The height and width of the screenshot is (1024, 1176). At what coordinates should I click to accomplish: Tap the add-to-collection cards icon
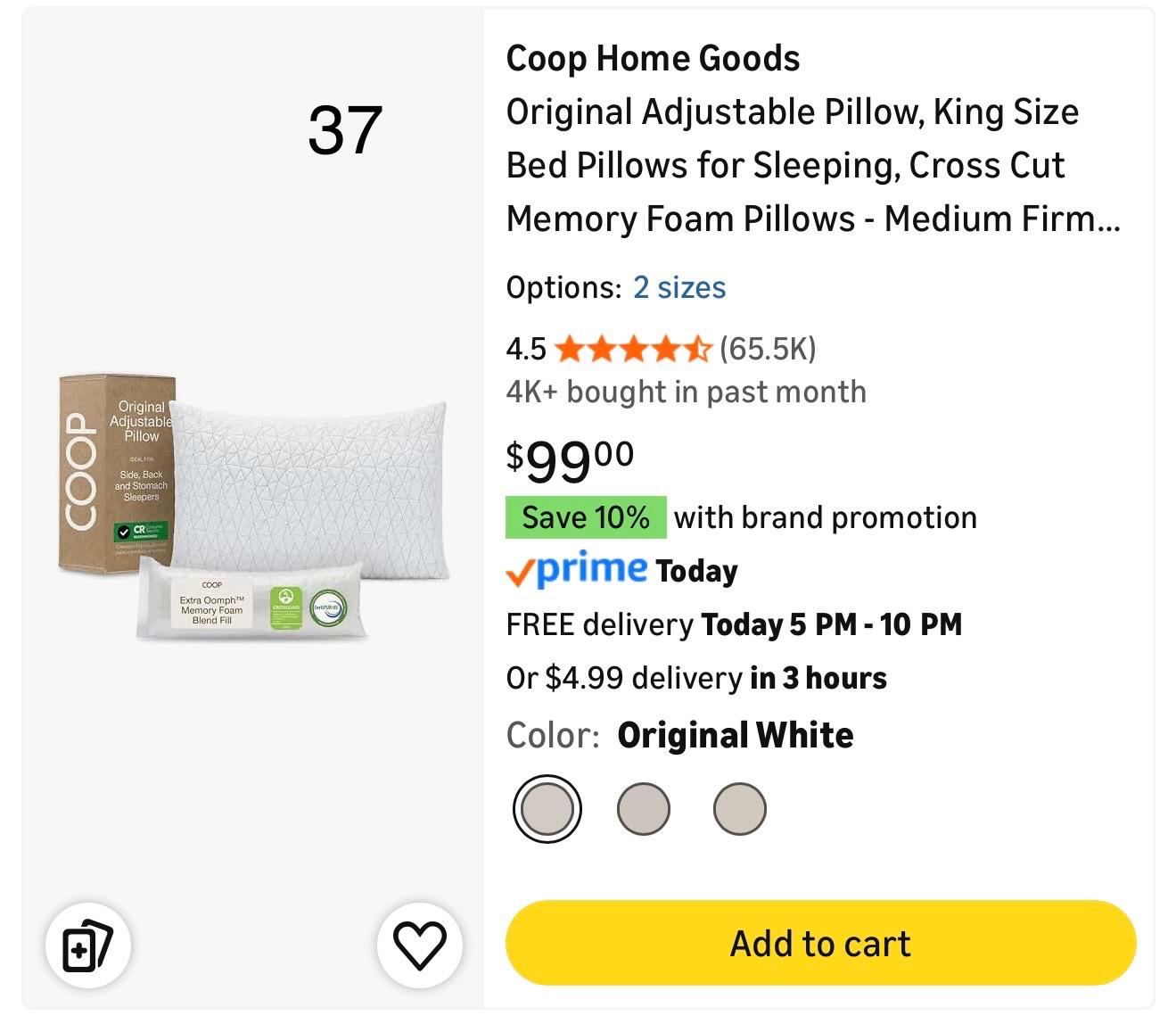click(88, 946)
